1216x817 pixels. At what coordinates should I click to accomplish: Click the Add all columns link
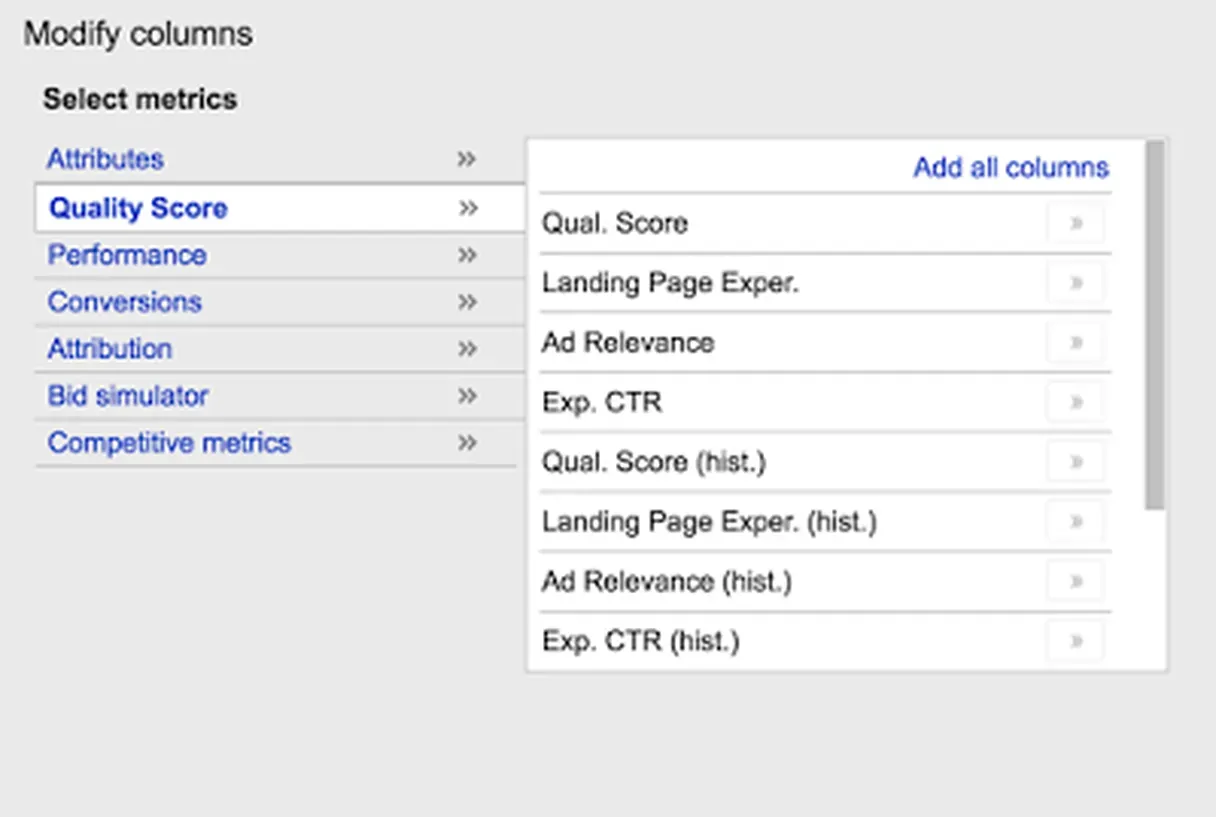[1011, 167]
